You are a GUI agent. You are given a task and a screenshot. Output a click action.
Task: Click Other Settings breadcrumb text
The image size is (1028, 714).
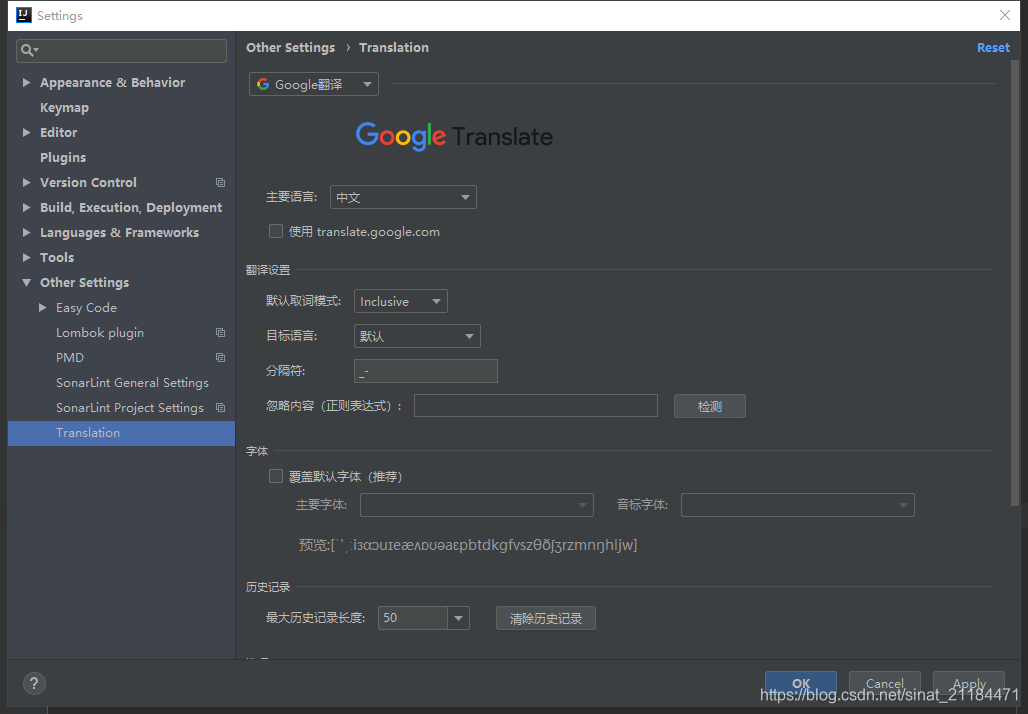pos(290,47)
